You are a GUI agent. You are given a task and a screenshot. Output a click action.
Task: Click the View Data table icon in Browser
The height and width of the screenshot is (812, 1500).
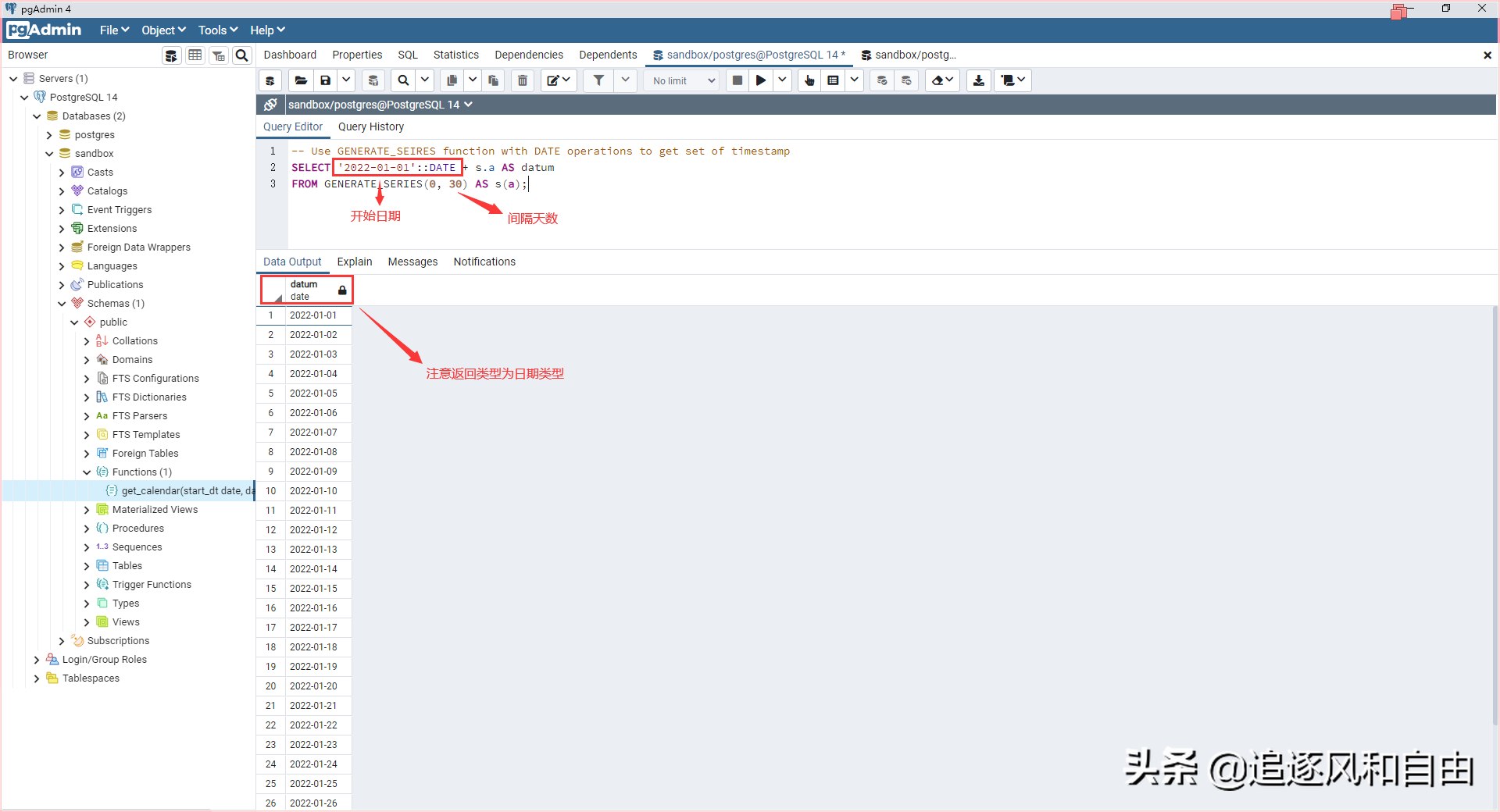[x=195, y=55]
